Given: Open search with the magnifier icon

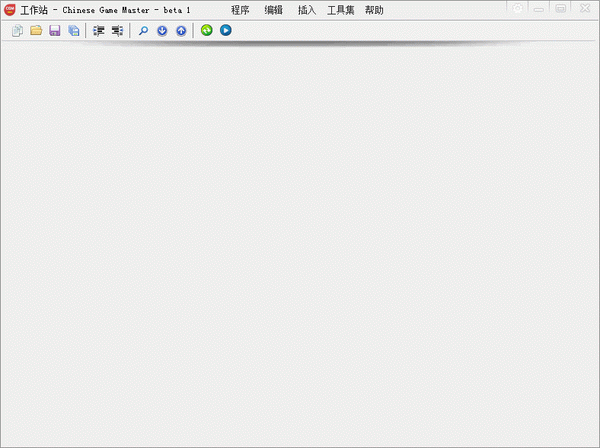Looking at the screenshot, I should [x=143, y=31].
